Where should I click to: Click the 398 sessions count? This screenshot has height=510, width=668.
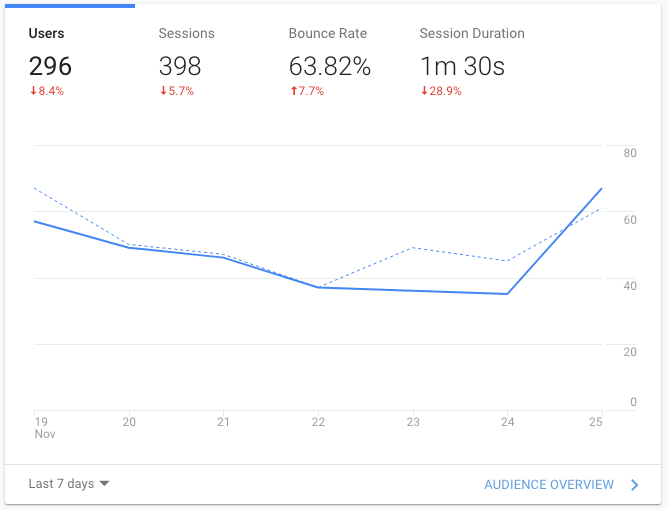[180, 67]
